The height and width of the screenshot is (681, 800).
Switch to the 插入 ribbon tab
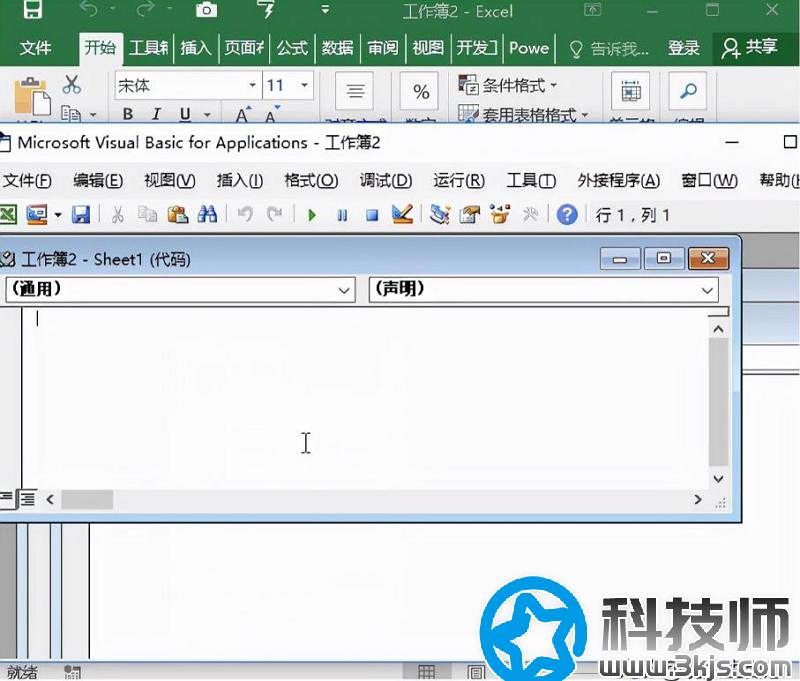tap(195, 48)
